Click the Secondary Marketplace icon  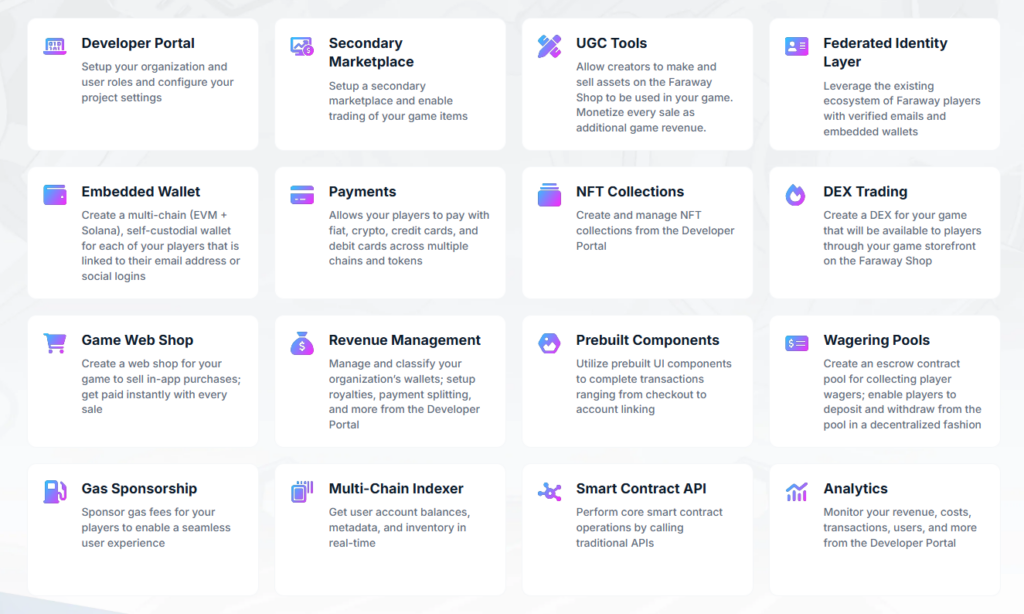[302, 46]
